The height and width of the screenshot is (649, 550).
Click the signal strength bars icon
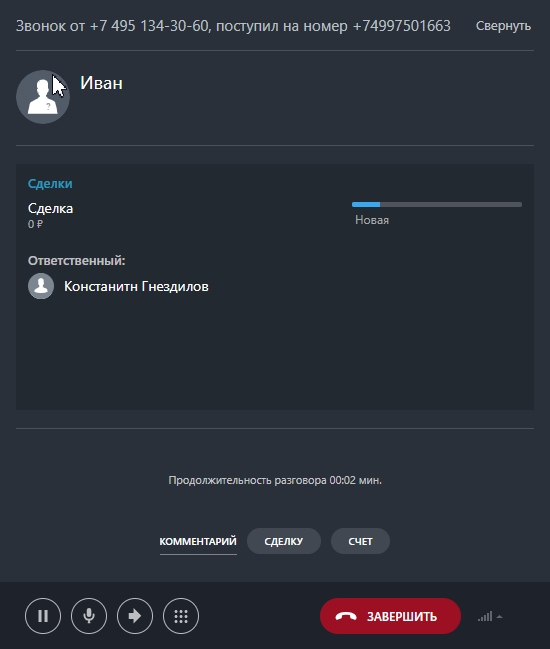[485, 616]
